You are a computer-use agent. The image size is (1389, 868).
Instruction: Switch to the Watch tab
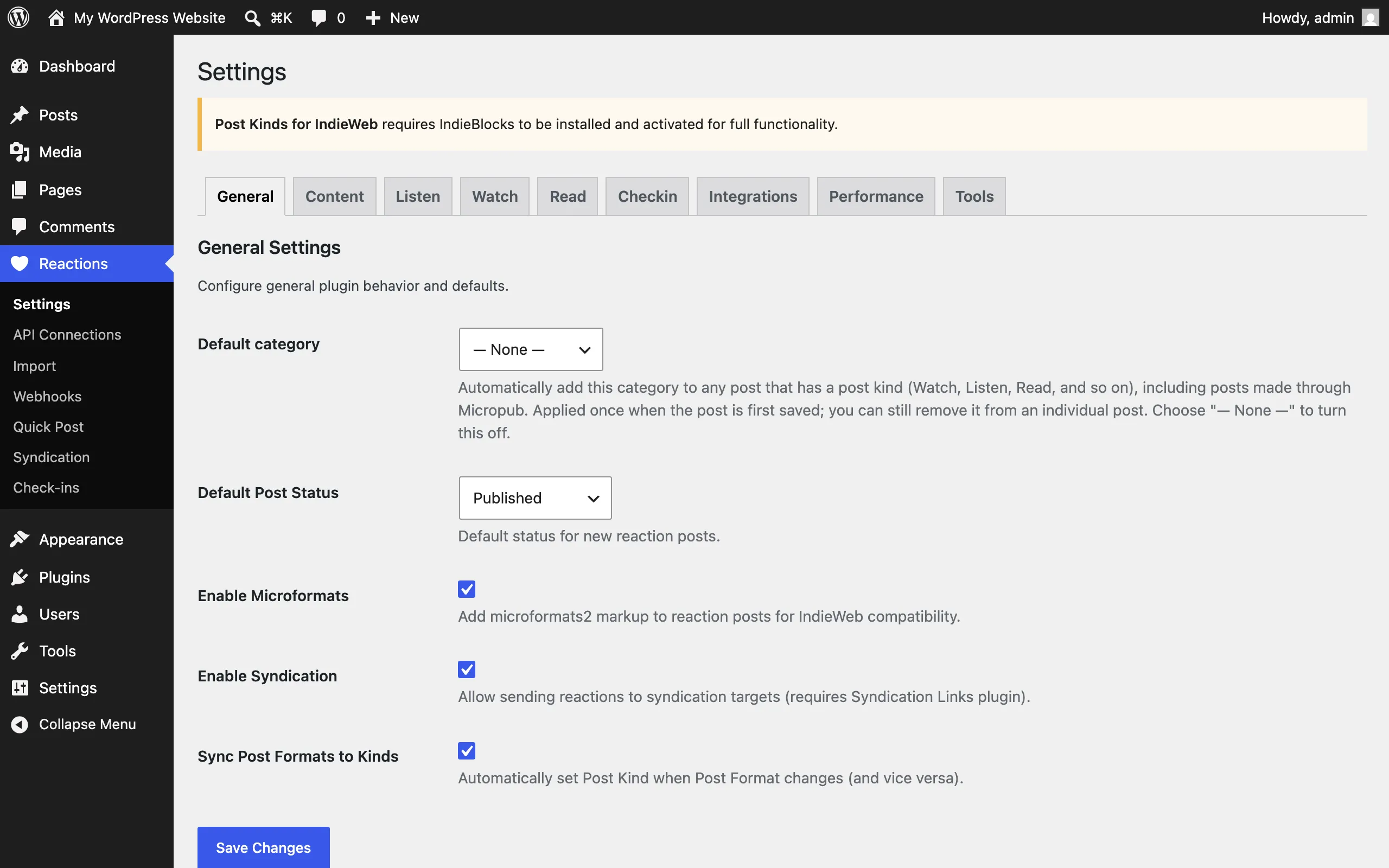point(495,196)
